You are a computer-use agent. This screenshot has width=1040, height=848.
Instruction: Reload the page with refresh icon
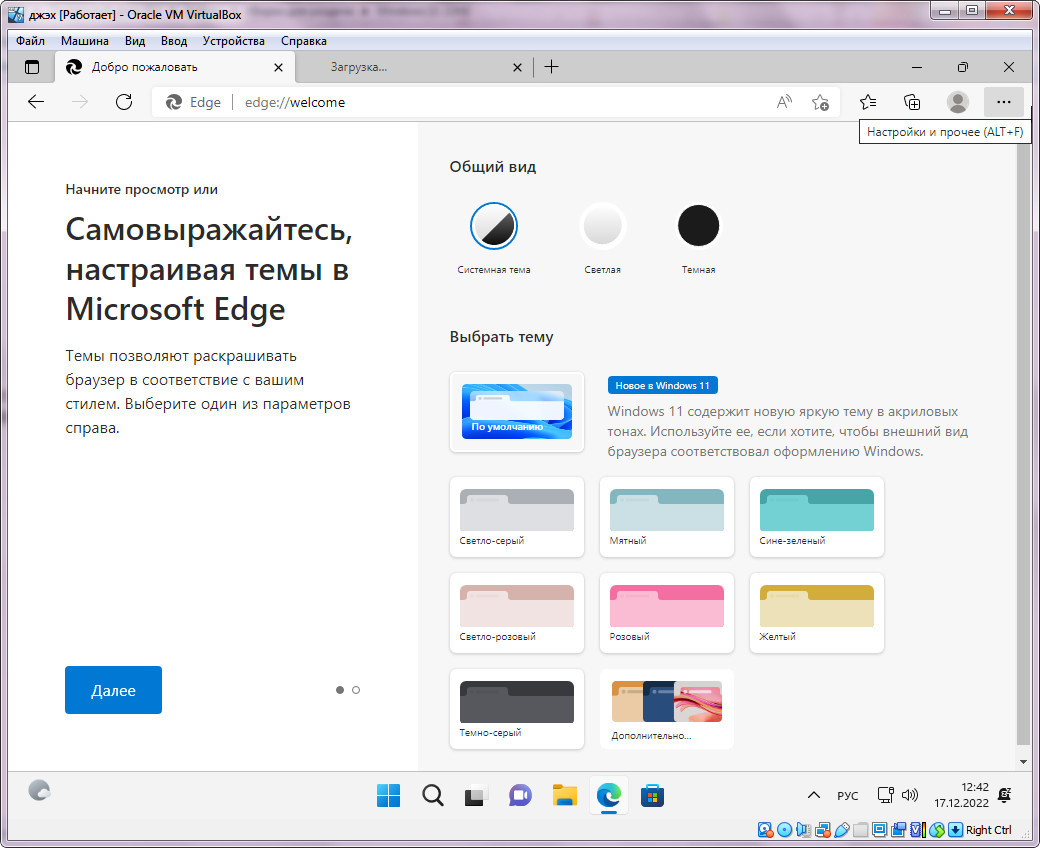(x=124, y=102)
